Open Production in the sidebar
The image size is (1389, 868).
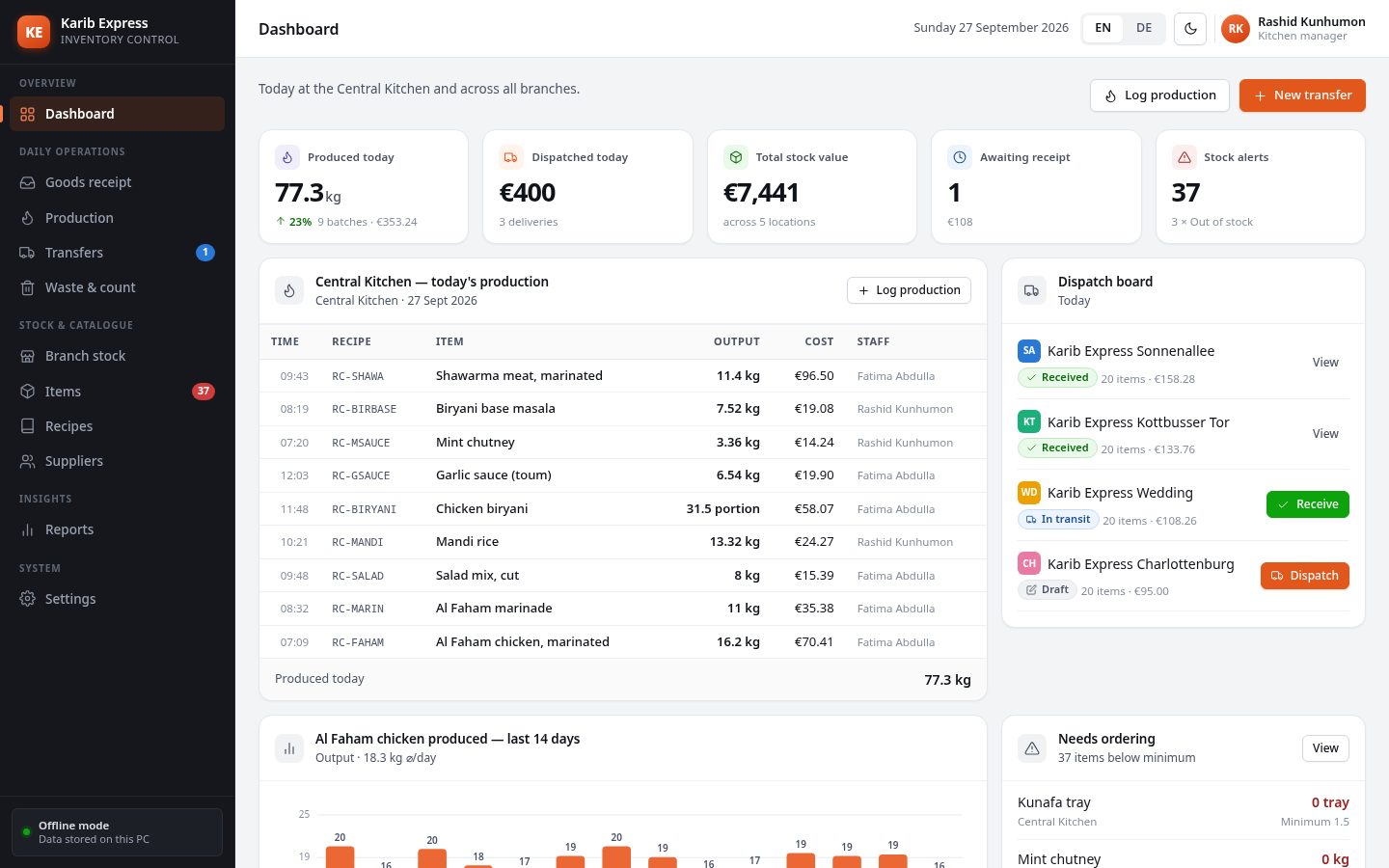(117, 218)
